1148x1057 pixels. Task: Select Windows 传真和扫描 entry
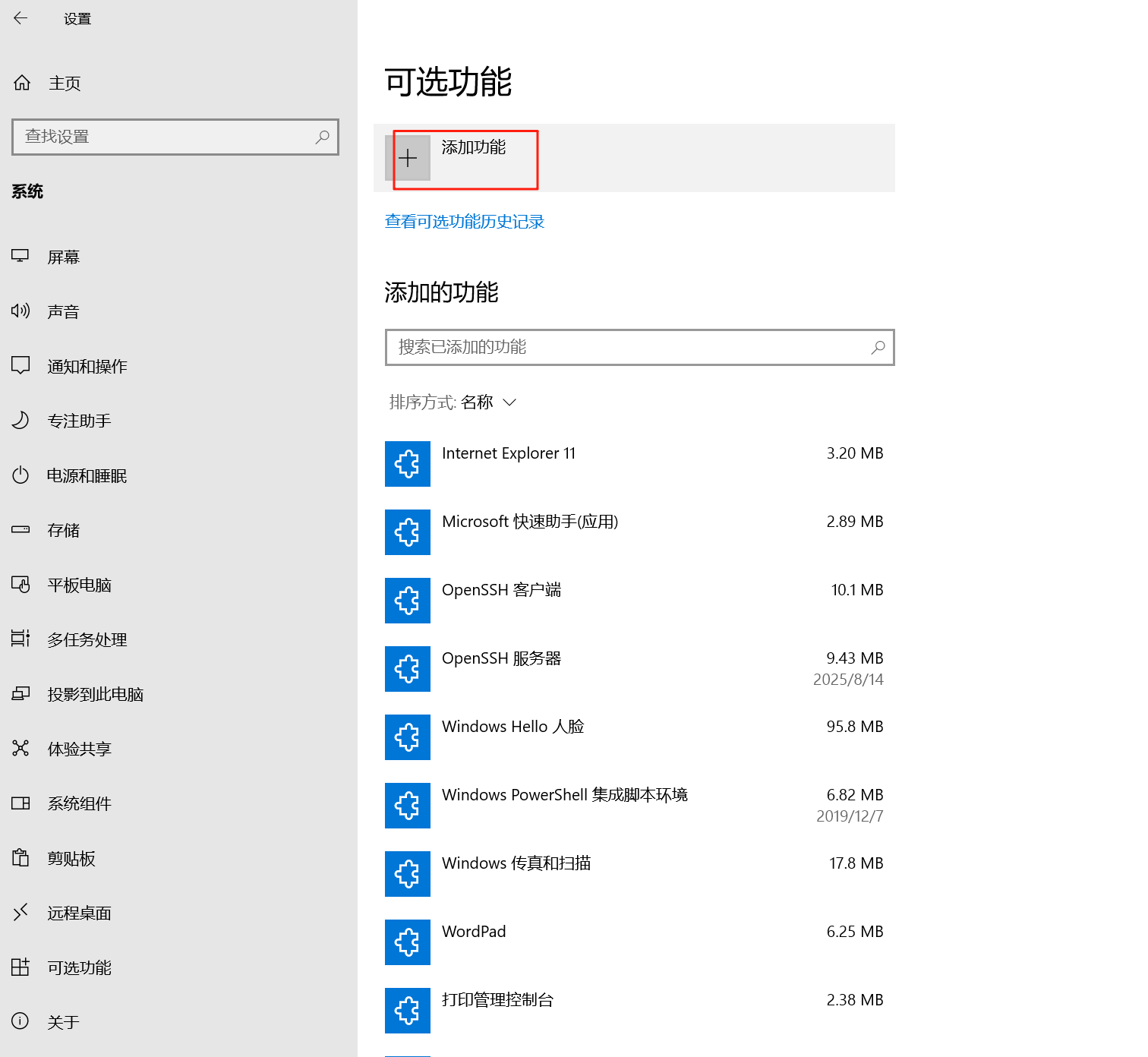(x=516, y=863)
